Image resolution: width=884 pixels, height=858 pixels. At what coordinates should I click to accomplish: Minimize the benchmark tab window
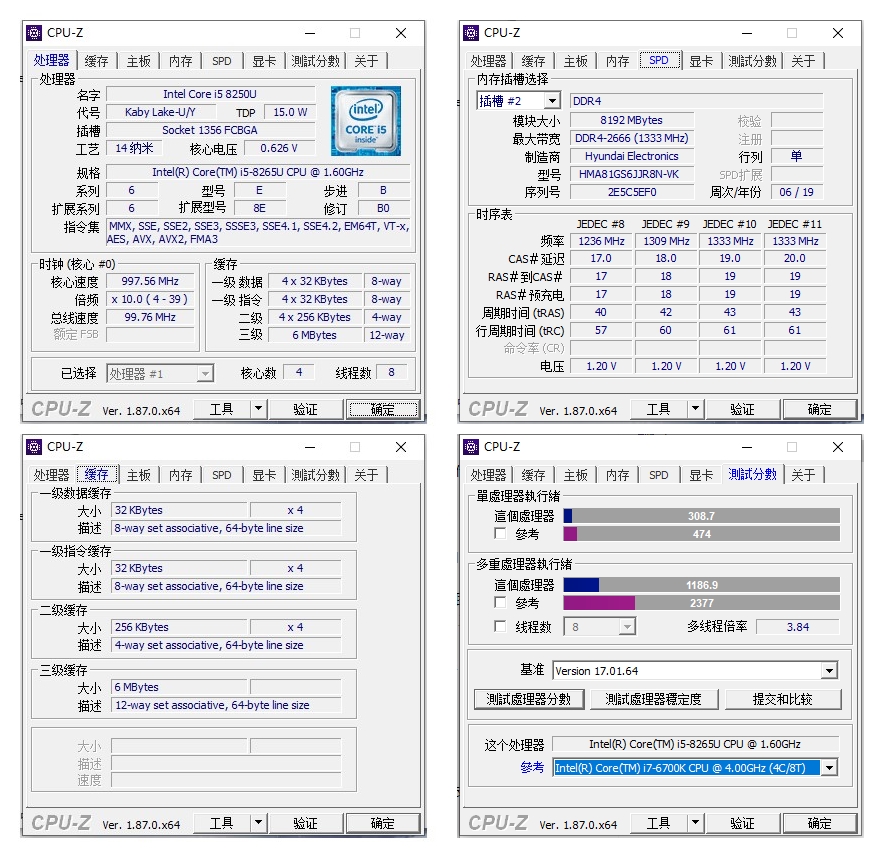click(747, 447)
